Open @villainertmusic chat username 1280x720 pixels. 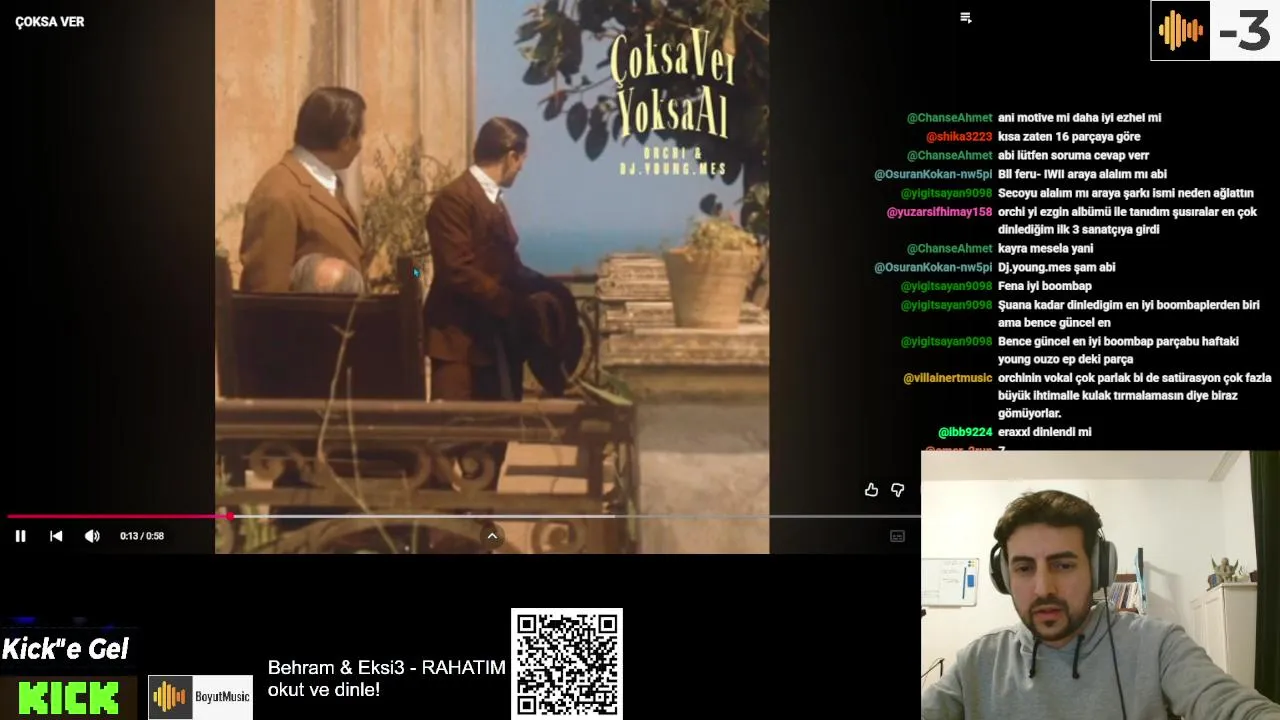pos(948,378)
